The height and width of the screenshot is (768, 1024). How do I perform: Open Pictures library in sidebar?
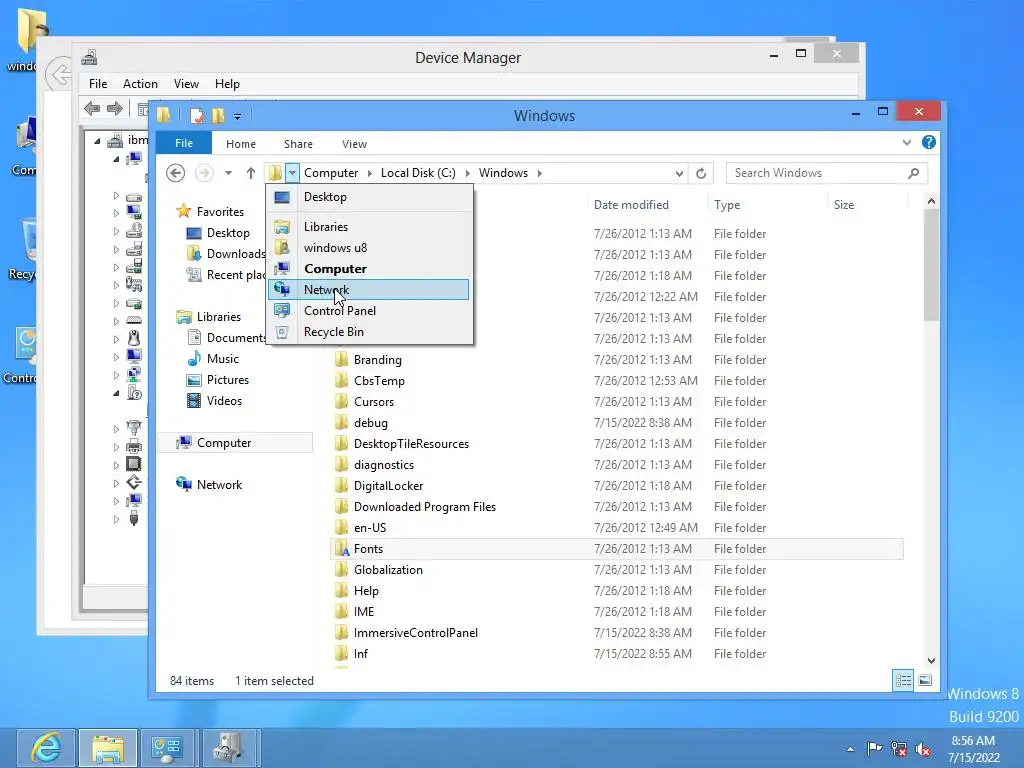(x=227, y=379)
